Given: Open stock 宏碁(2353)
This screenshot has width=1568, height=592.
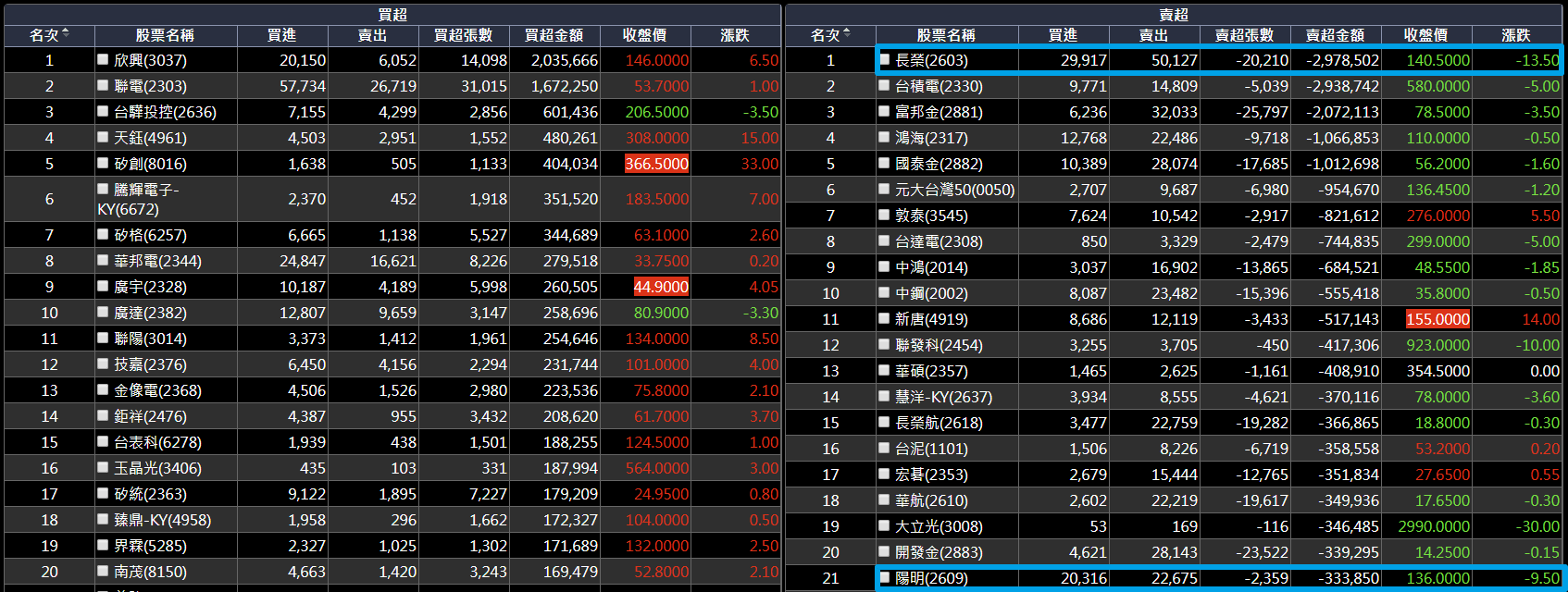Looking at the screenshot, I should pos(931,474).
